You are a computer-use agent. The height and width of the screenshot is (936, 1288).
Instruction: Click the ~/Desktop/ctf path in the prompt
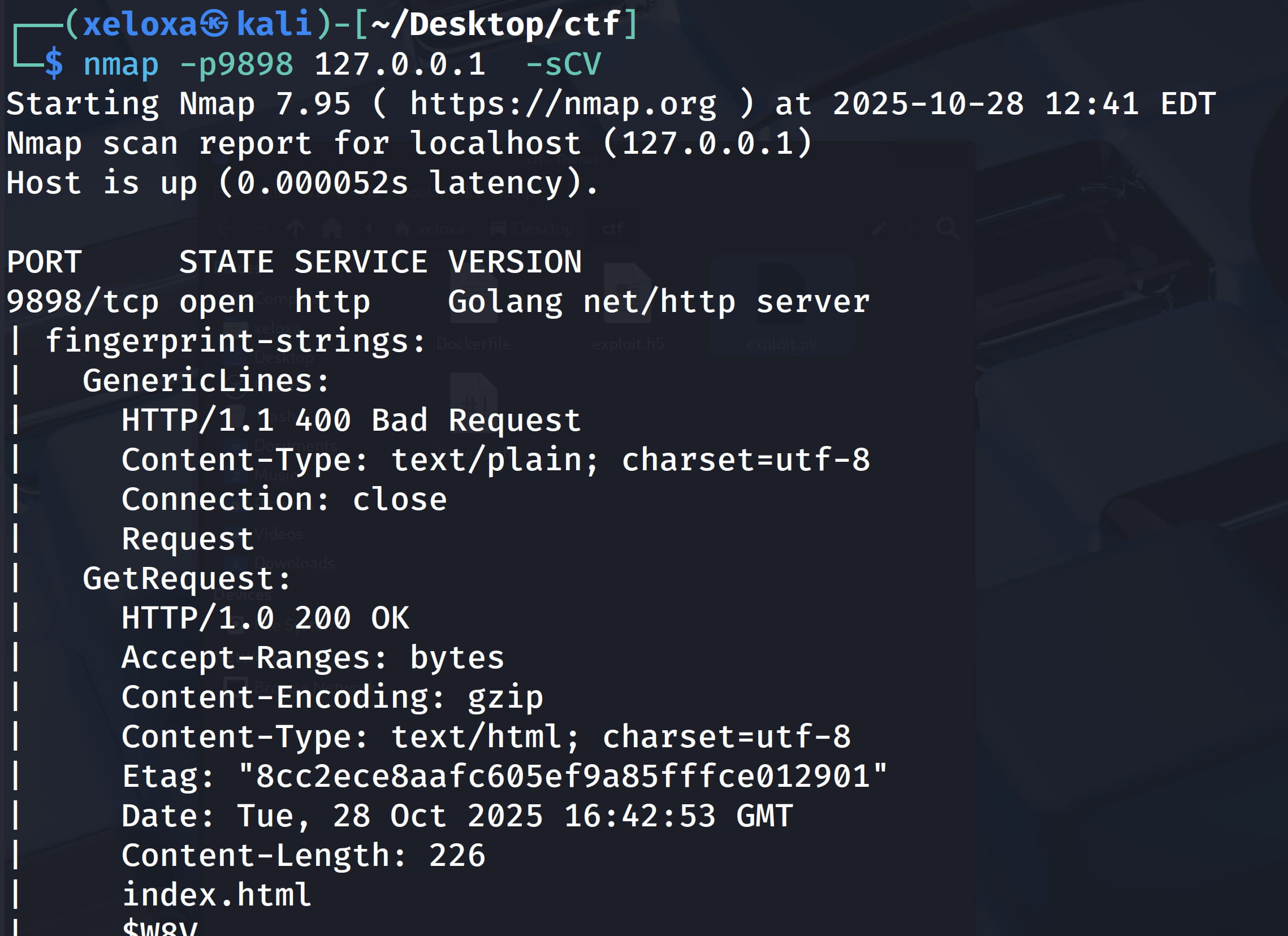[x=495, y=24]
